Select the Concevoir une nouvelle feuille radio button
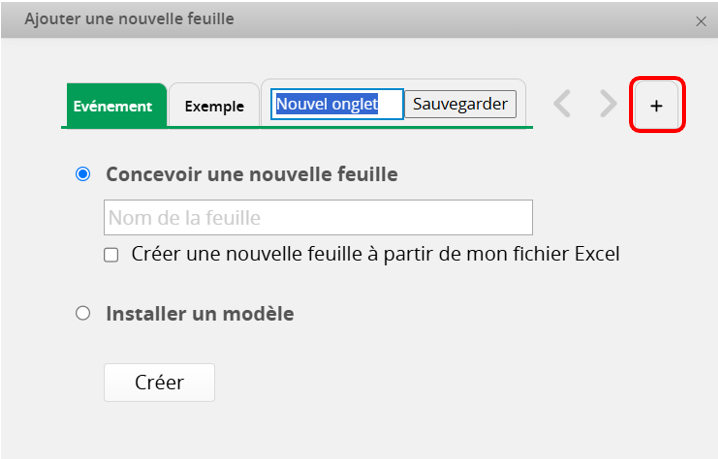Screen dimensions: 718x459 [83, 174]
